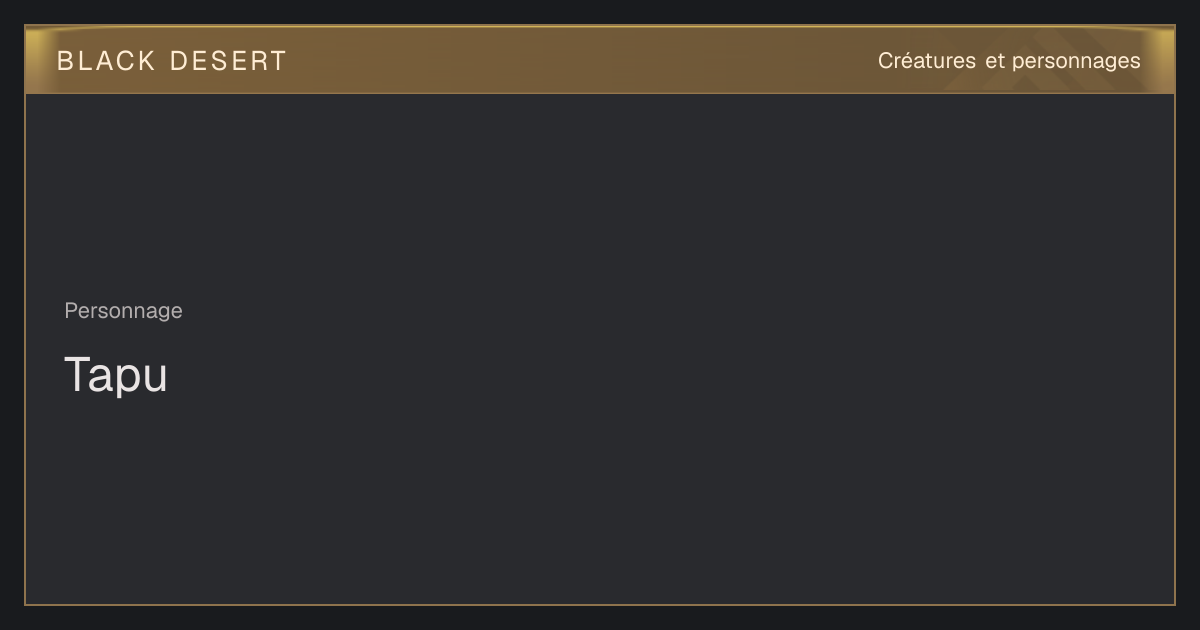Image resolution: width=1200 pixels, height=630 pixels.
Task: Click the Tapu character name heading
Action: [116, 375]
